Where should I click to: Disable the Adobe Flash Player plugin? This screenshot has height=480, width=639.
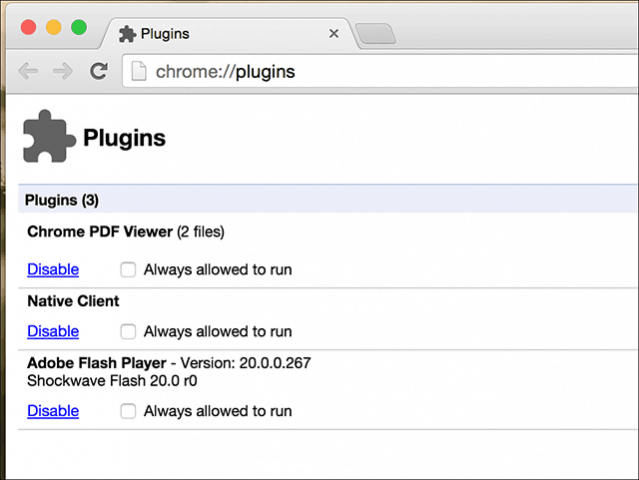pyautogui.click(x=53, y=411)
